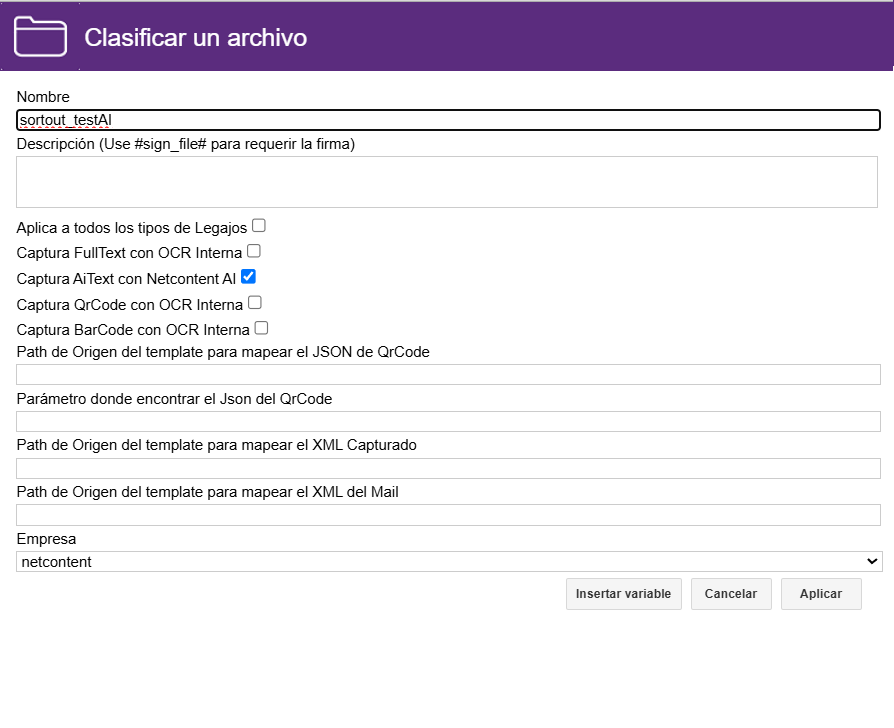Click the chevron arrow on the Empresa selector

tap(869, 561)
